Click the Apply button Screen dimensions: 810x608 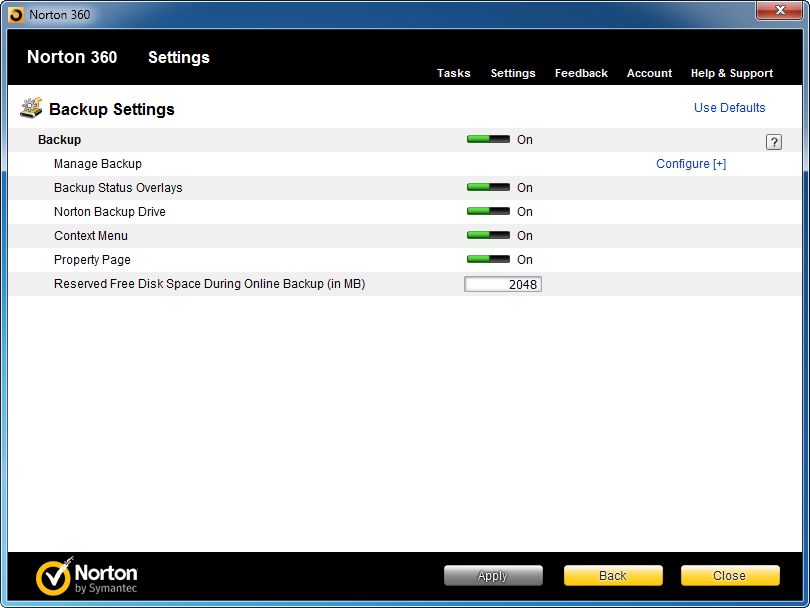[x=493, y=575]
